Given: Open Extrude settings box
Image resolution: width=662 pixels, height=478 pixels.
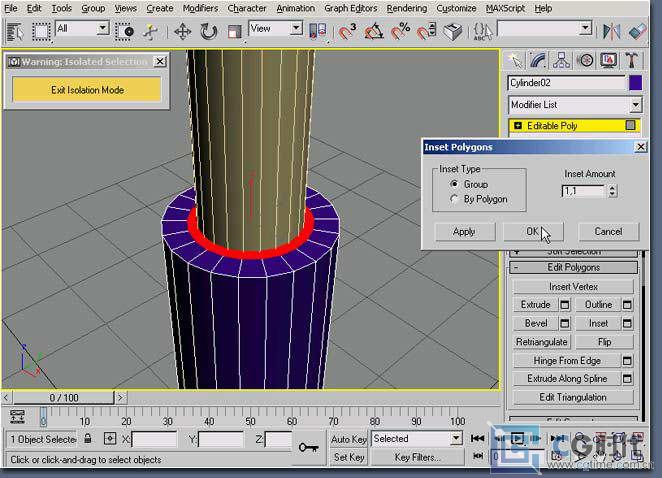Looking at the screenshot, I should [565, 304].
